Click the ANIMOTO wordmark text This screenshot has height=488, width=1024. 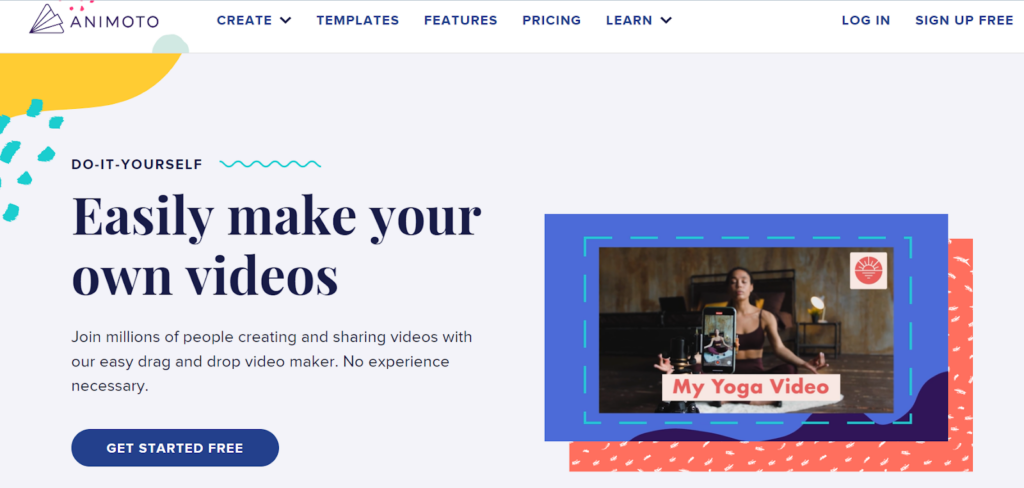114,22
